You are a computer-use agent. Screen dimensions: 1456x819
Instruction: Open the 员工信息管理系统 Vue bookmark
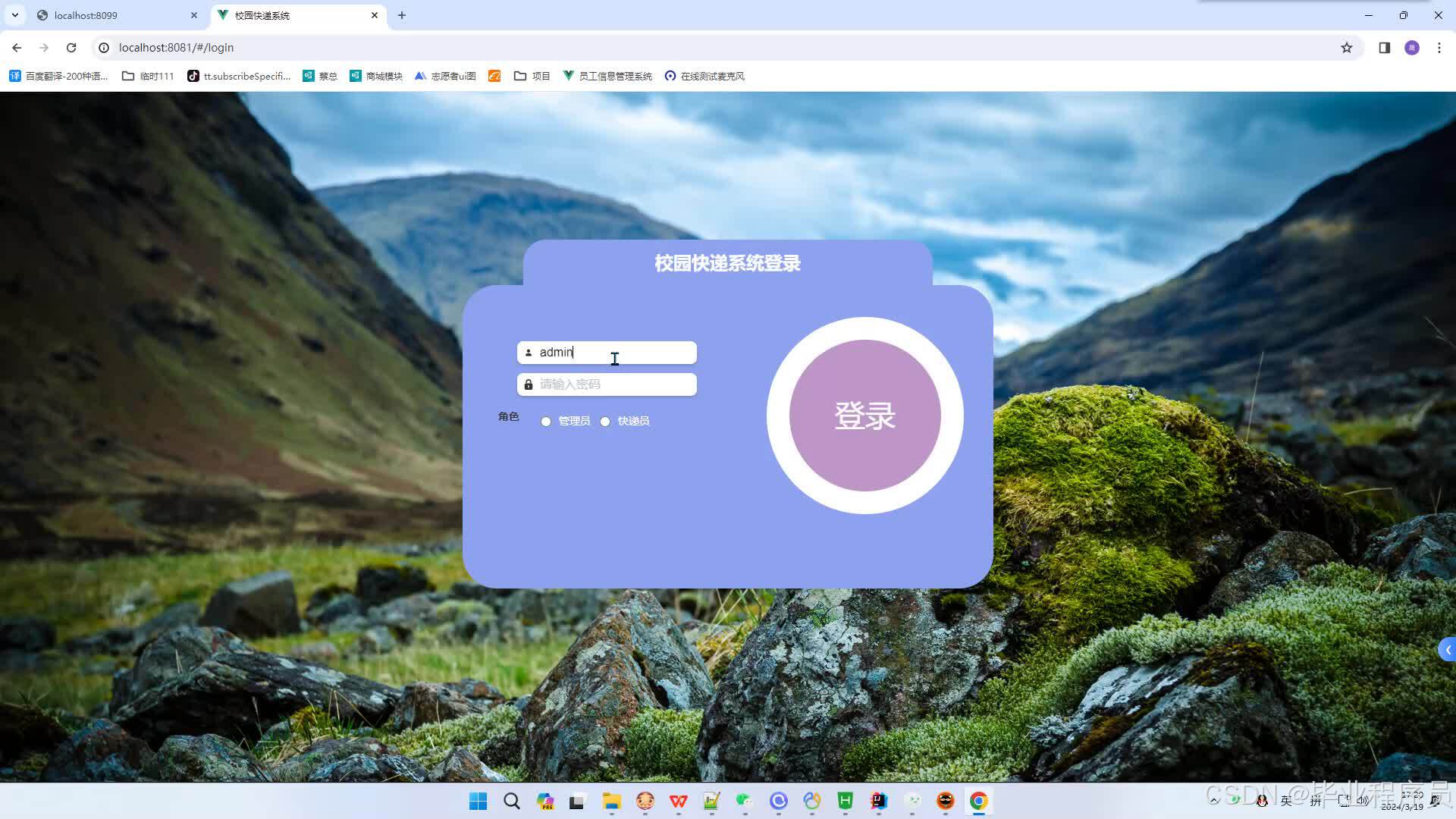(608, 76)
